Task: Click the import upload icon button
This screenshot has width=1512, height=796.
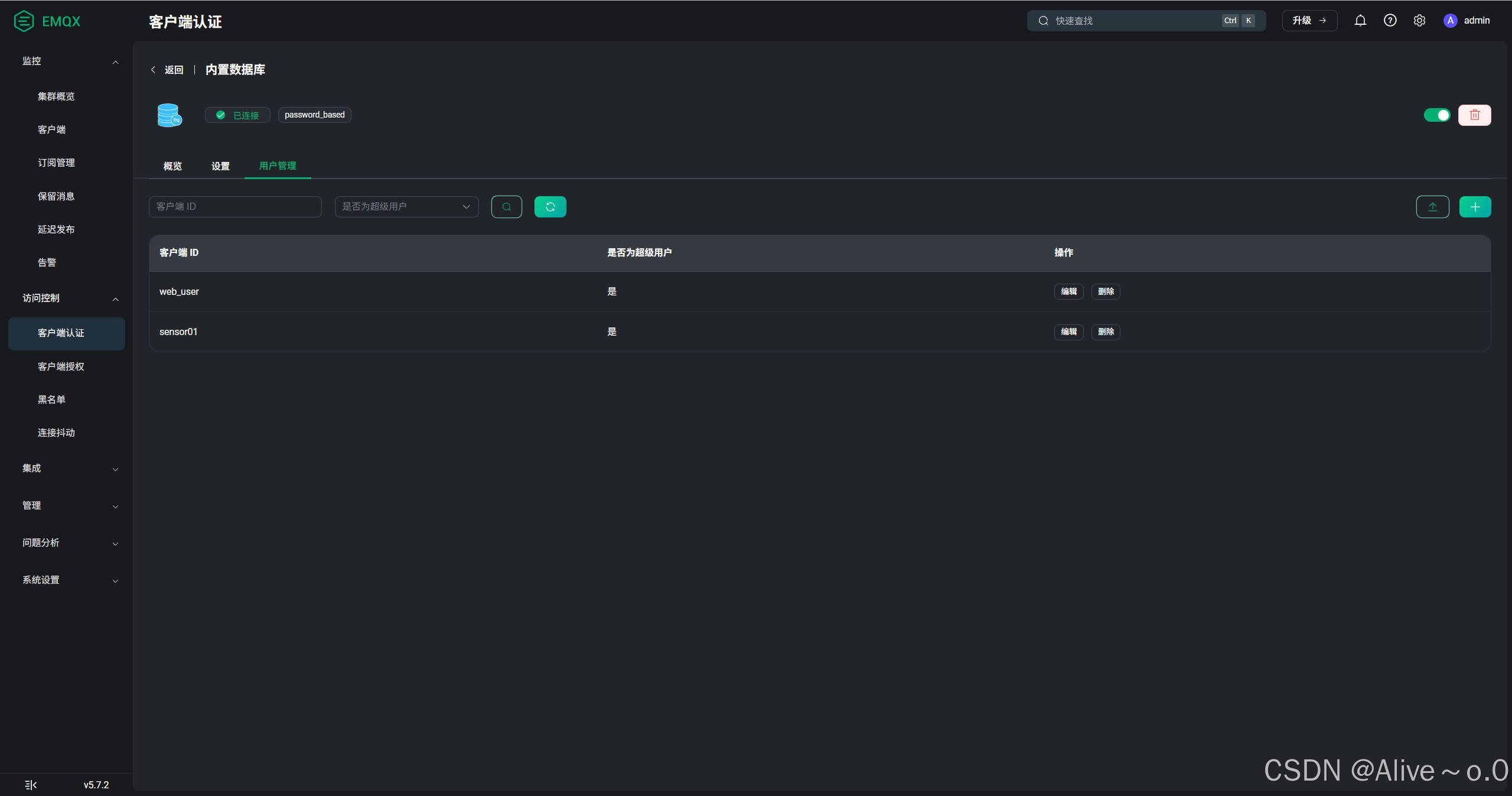Action: pos(1432,207)
